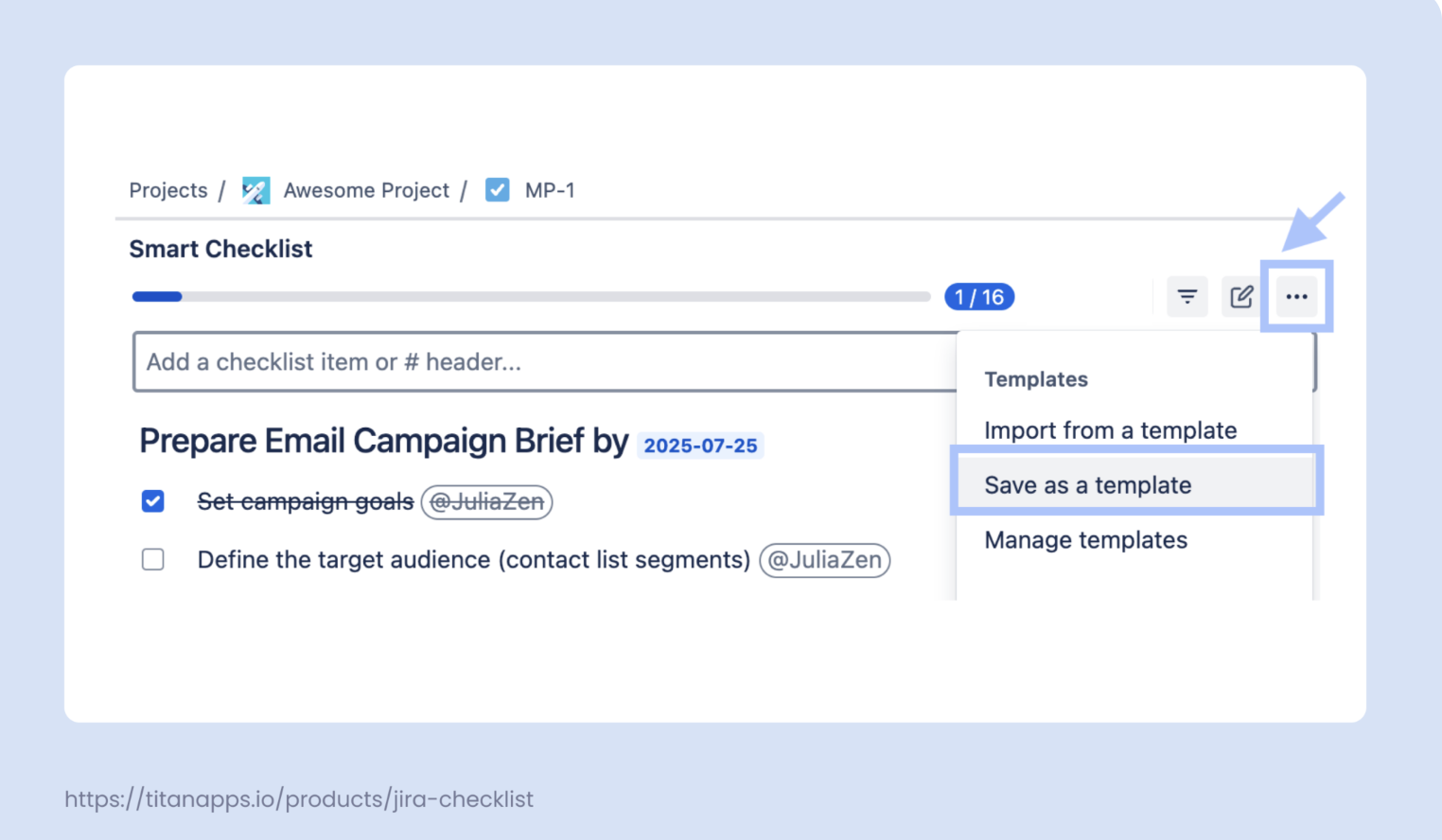Click the struck-through @JuliaZen mention tag
Viewport: 1442px width, 840px height.
[486, 501]
